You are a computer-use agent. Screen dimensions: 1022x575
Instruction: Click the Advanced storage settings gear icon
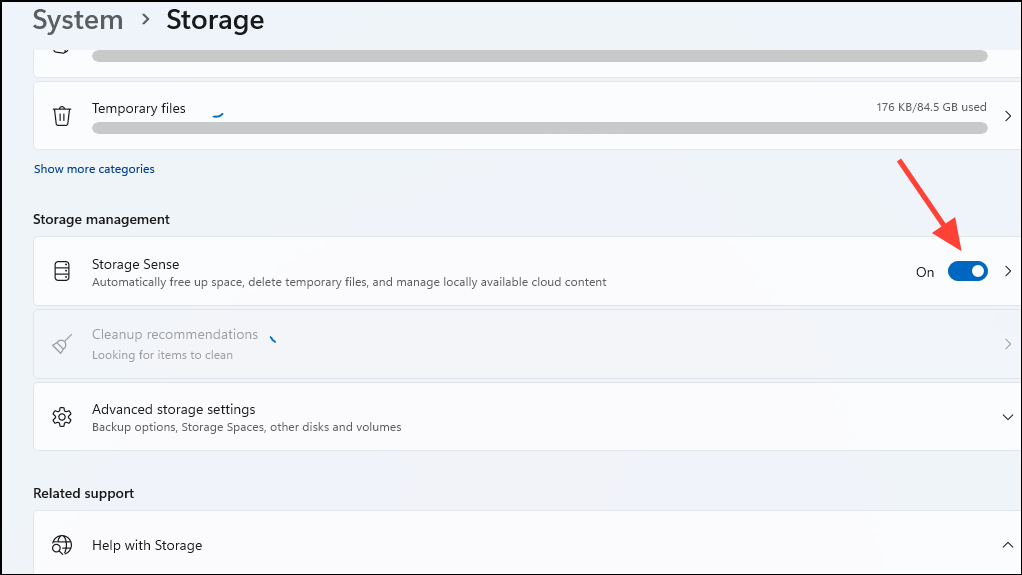click(x=62, y=416)
